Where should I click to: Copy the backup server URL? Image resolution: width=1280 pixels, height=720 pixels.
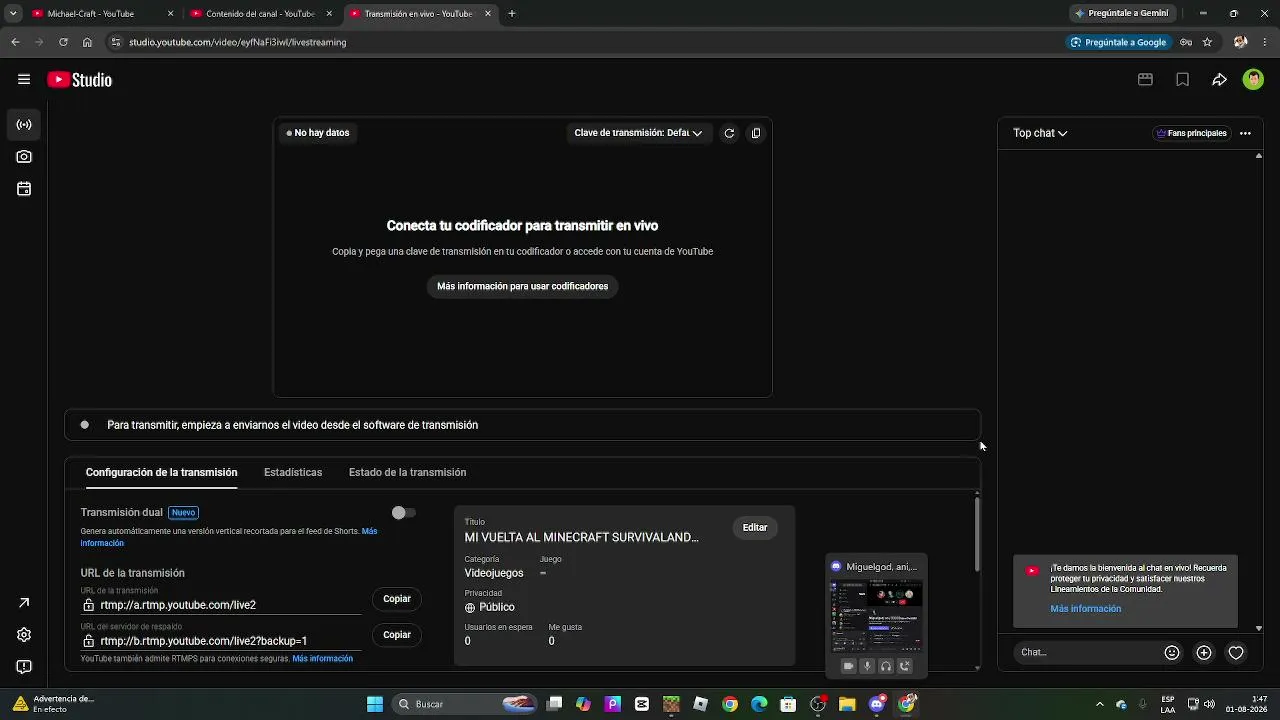click(x=397, y=635)
